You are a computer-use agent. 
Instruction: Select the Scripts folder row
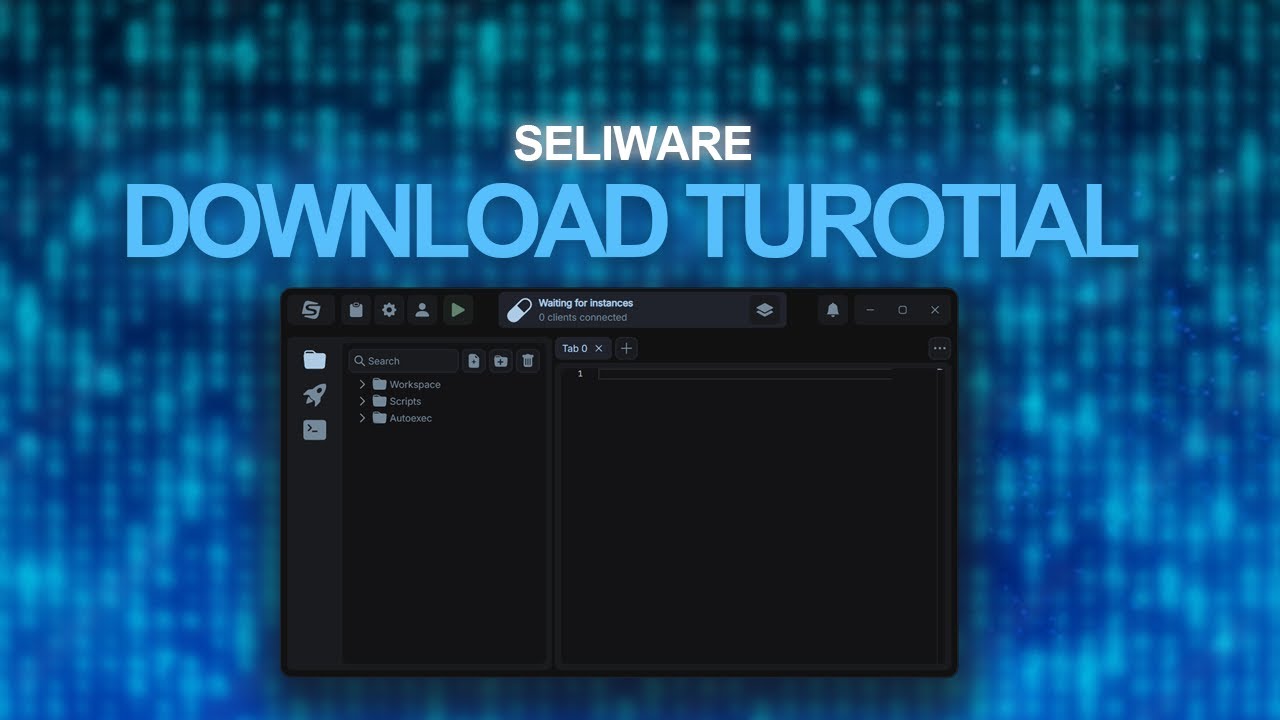click(x=445, y=401)
